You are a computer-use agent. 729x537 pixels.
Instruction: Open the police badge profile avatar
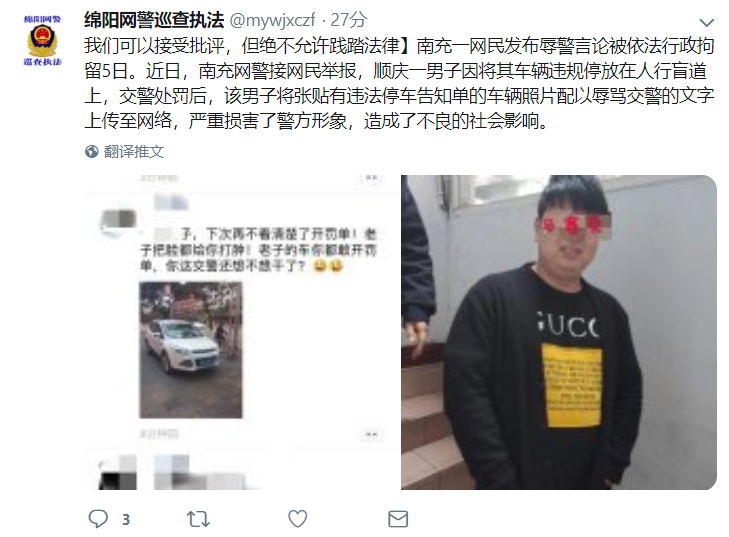click(42, 40)
